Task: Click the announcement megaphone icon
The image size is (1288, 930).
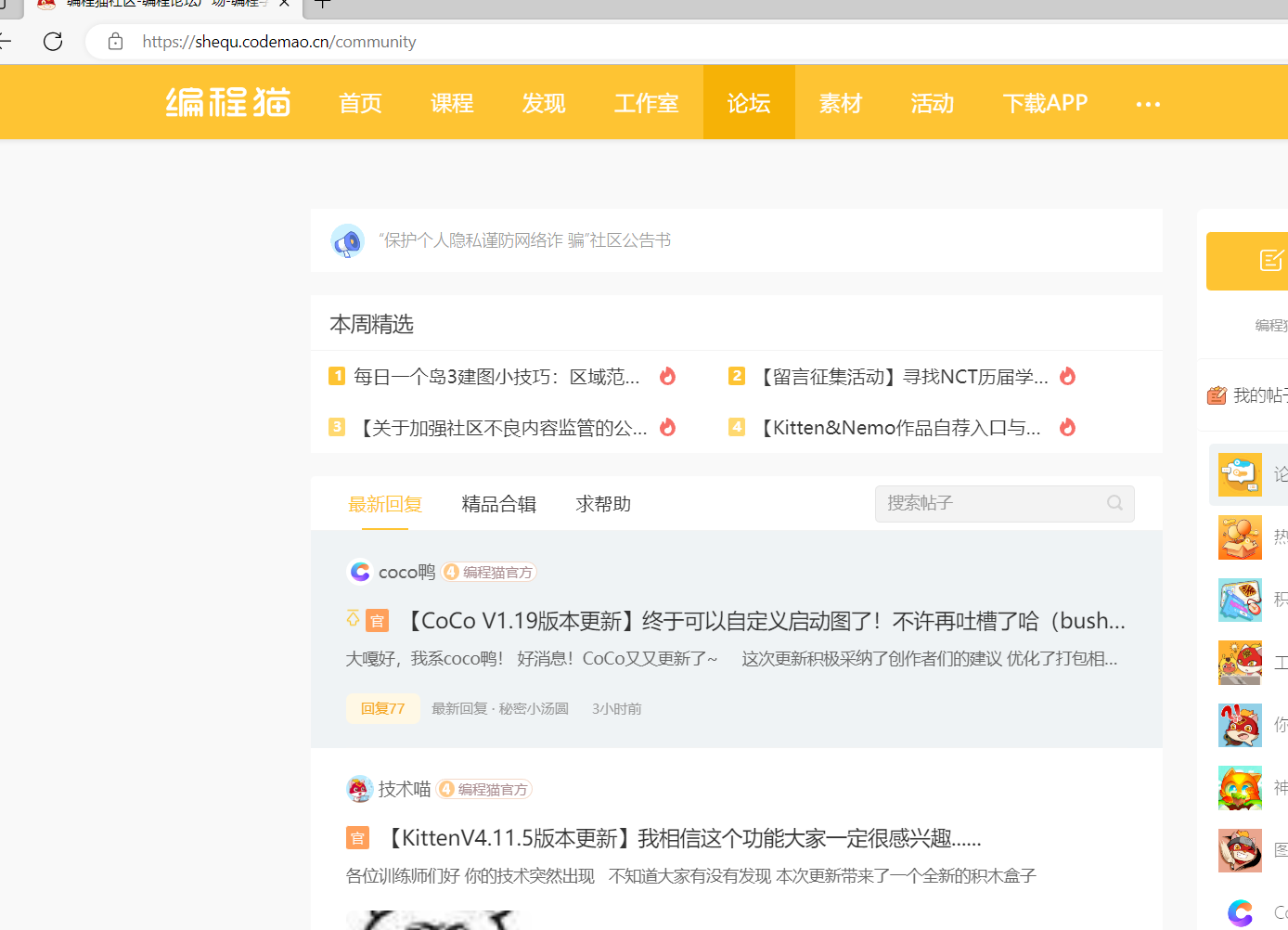Action: [348, 241]
